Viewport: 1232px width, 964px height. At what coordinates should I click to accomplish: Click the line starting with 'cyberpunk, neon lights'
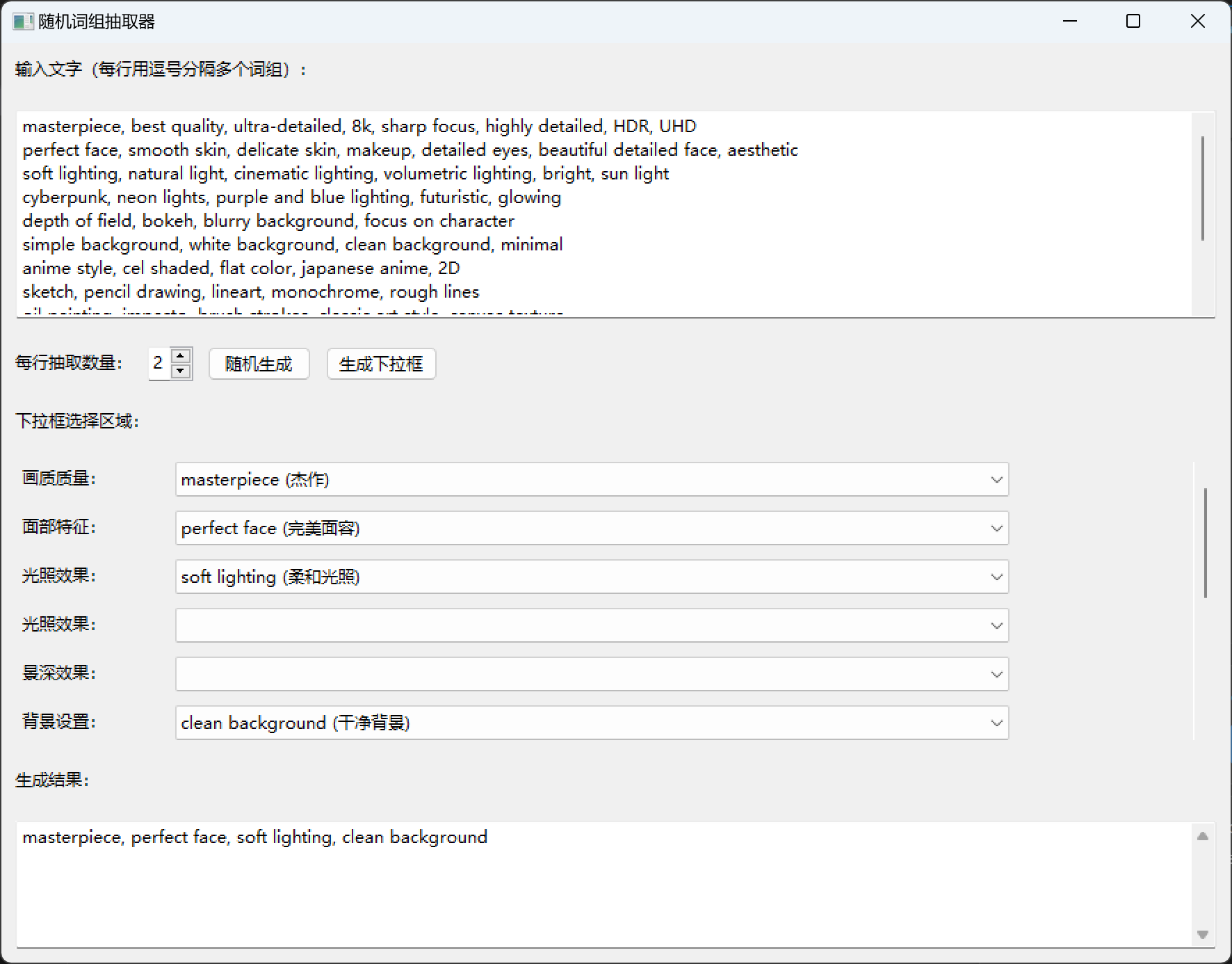(x=292, y=198)
